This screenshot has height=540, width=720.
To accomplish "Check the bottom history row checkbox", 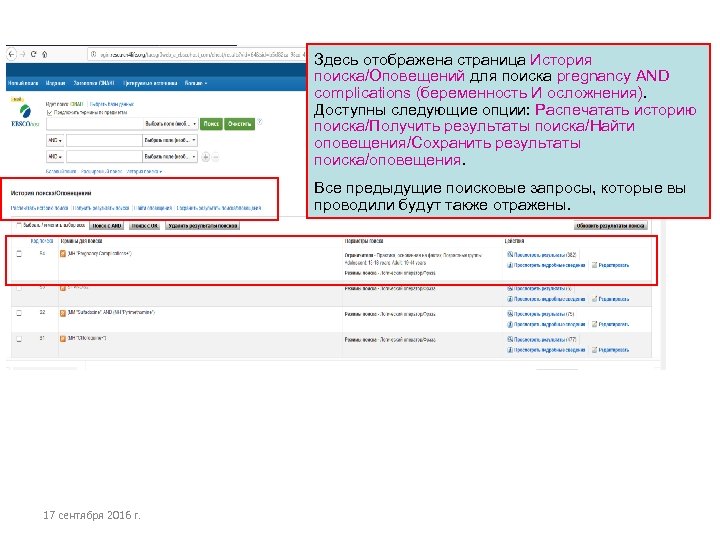I will 19,339.
